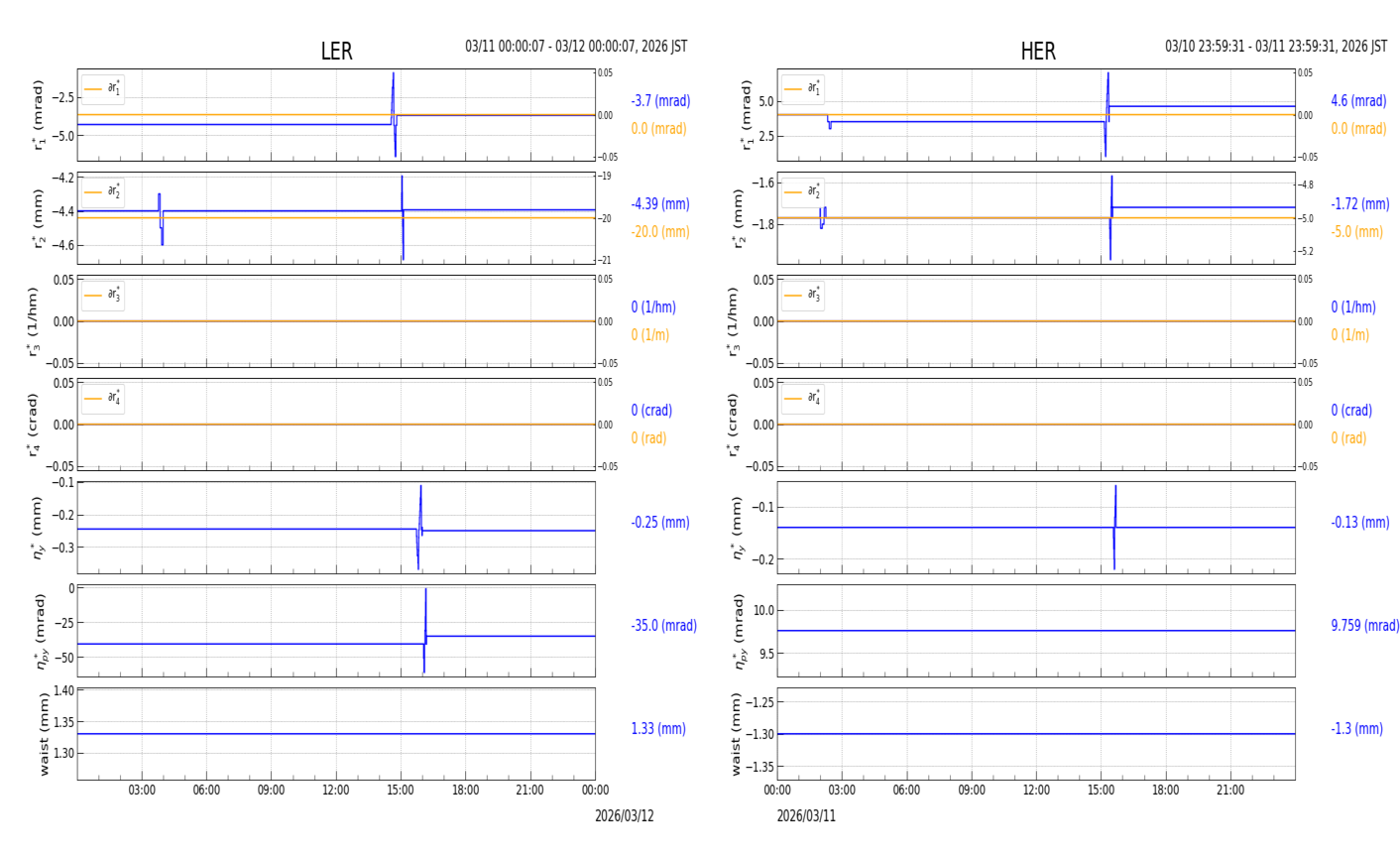Click the orange -20.0 (mm) value
Screen dimensions: 1400x857
pos(660,232)
